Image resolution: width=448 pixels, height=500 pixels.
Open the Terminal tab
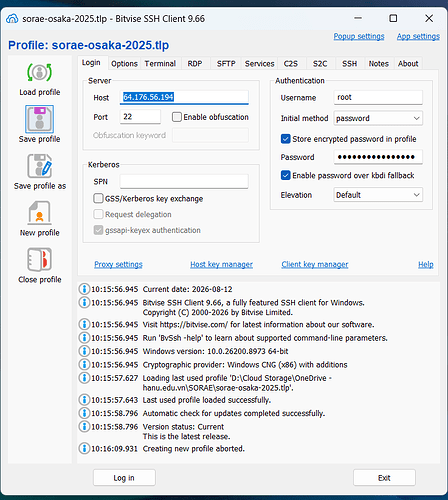160,63
